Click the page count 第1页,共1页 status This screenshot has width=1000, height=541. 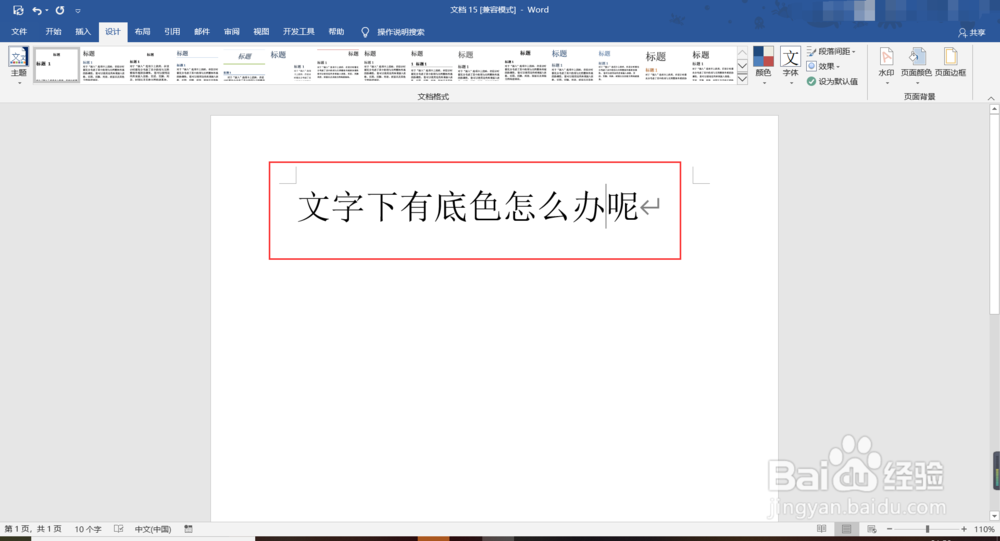33,529
